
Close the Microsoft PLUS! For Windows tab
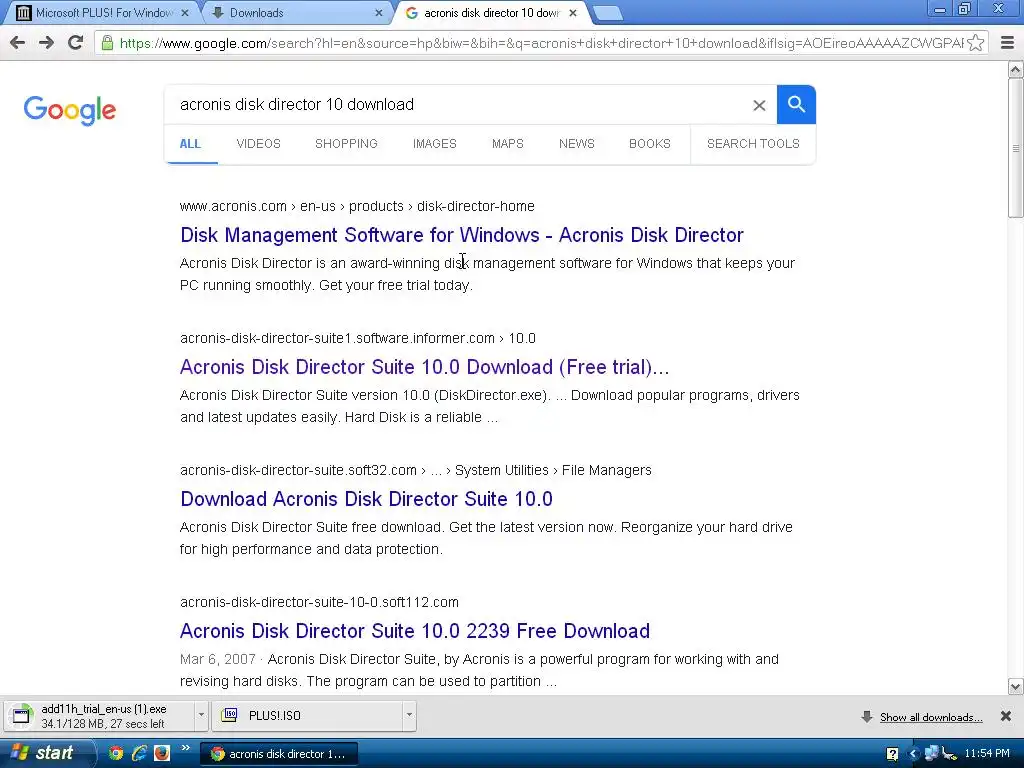[x=185, y=13]
